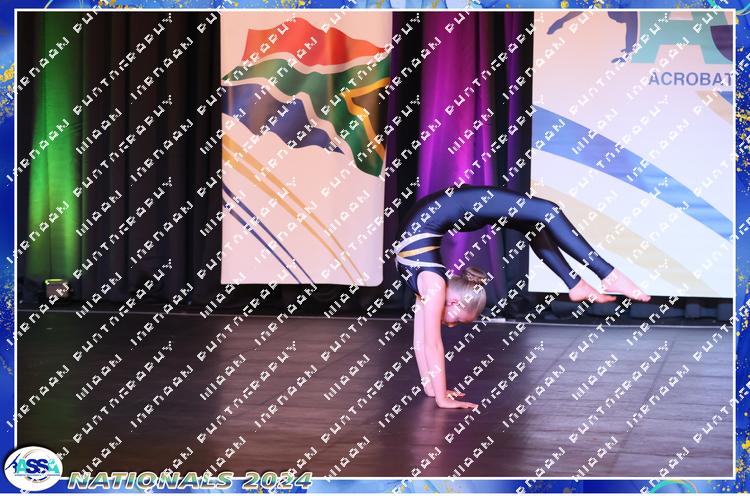The image size is (750, 500).
Task: Click the ASSA logo badge
Action: coord(33,468)
